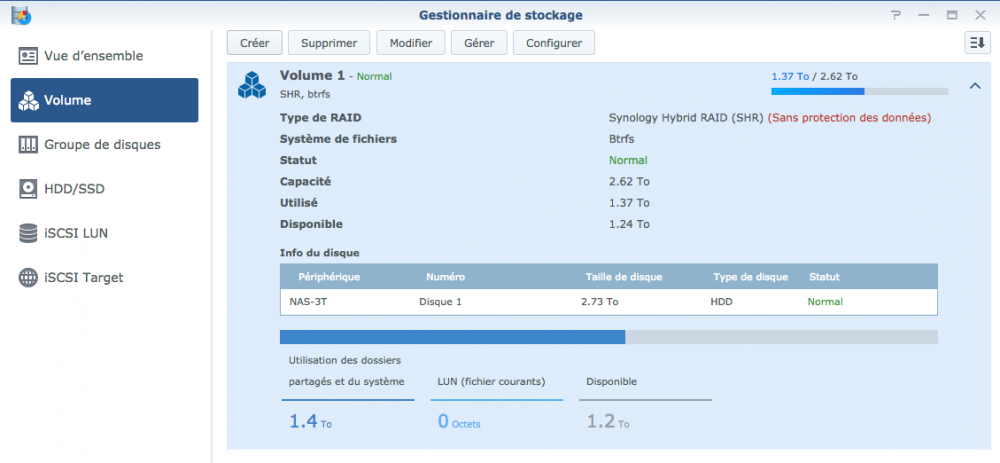Open the sort order icon button
Image resolution: width=1000 pixels, height=463 pixels.
[x=977, y=43]
